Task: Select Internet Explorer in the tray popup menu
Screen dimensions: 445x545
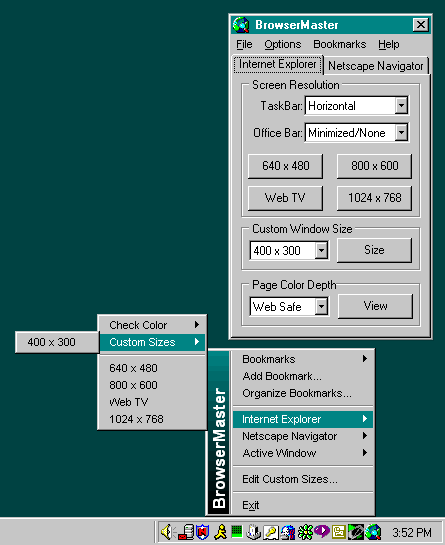Action: [303, 419]
